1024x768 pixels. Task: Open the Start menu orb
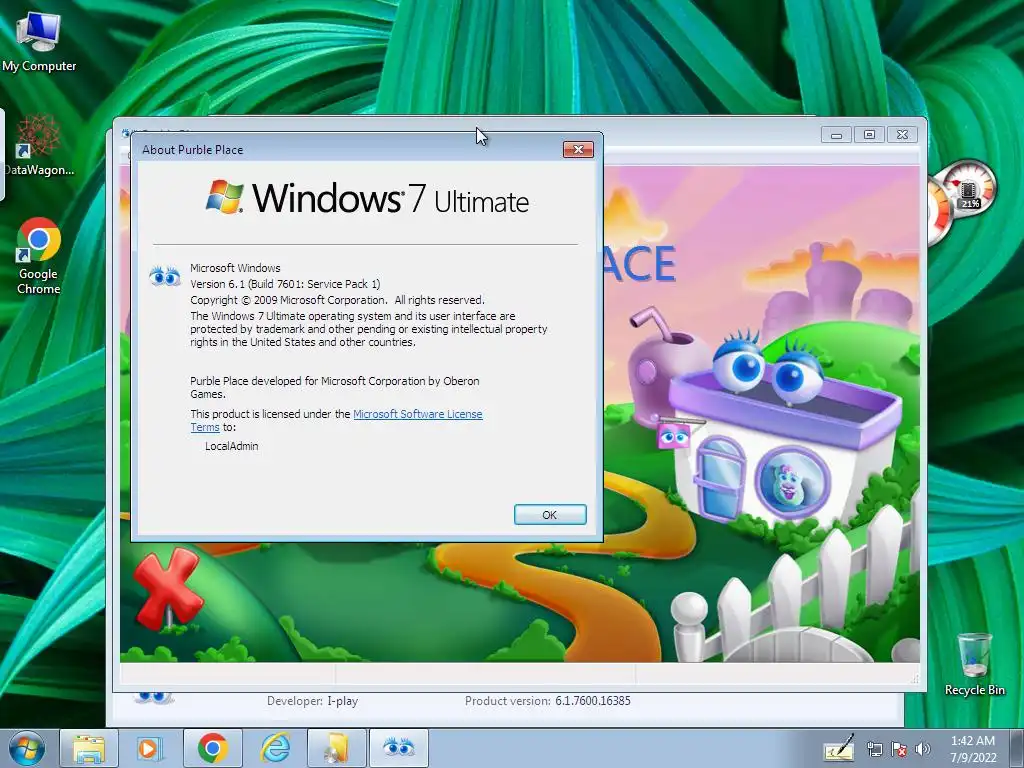pyautogui.click(x=26, y=748)
